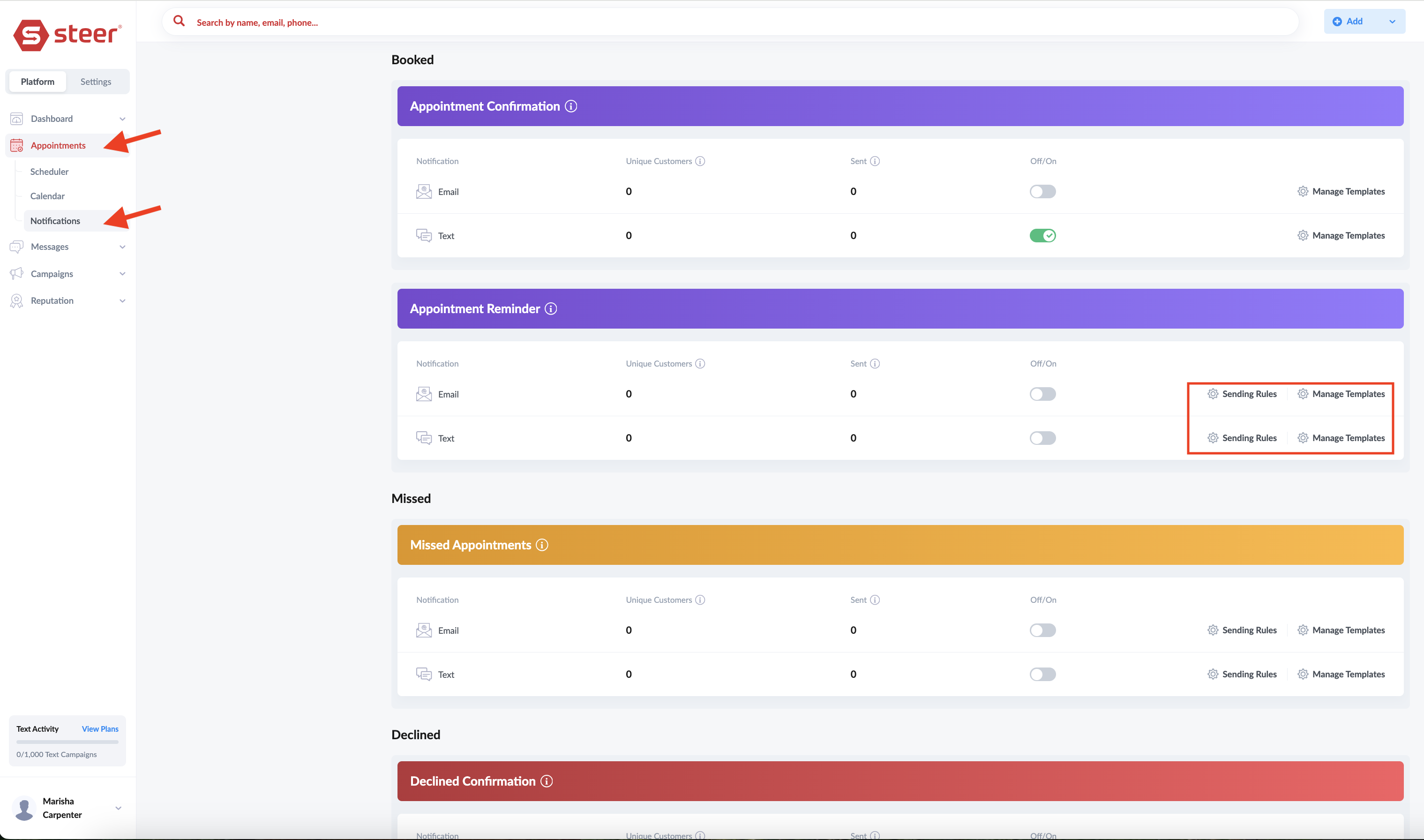
Task: Switch to the Settings tab
Action: 96,81
